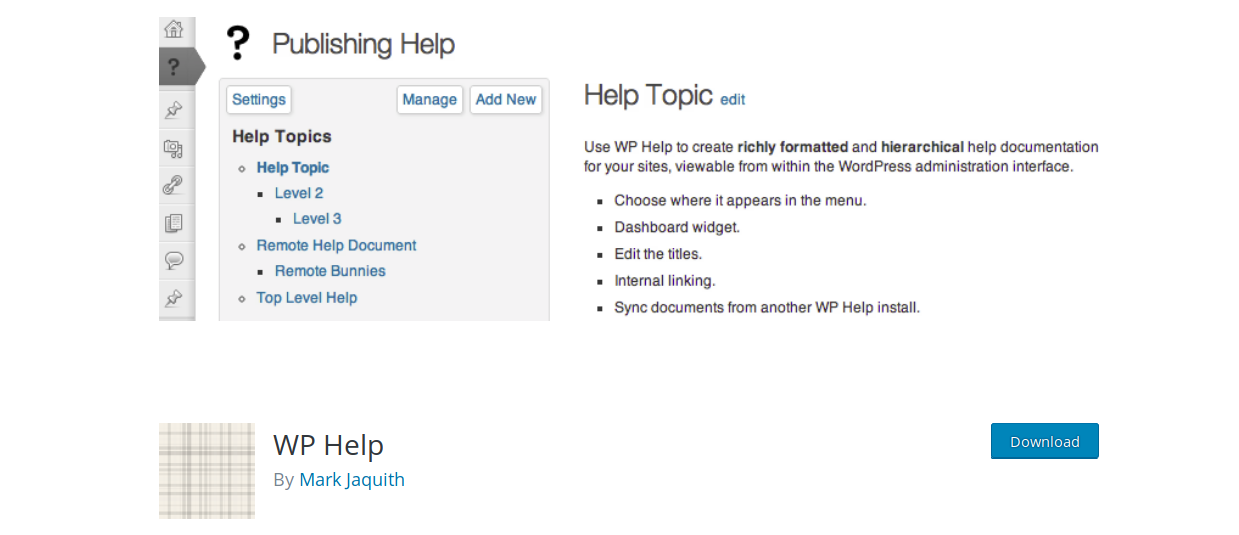Click the bottom pushpin icon in sidebar
The width and height of the screenshot is (1239, 535).
174,298
